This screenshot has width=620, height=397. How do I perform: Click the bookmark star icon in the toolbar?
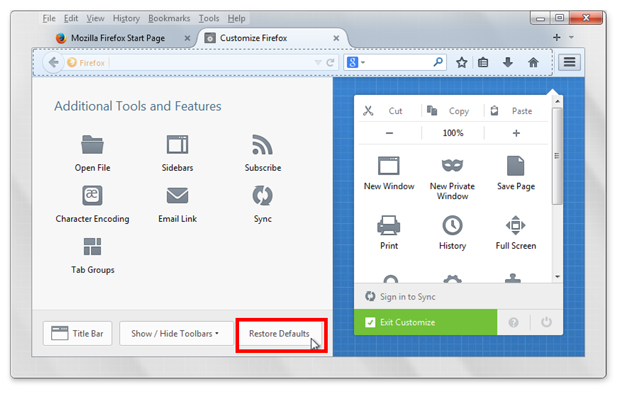(461, 62)
